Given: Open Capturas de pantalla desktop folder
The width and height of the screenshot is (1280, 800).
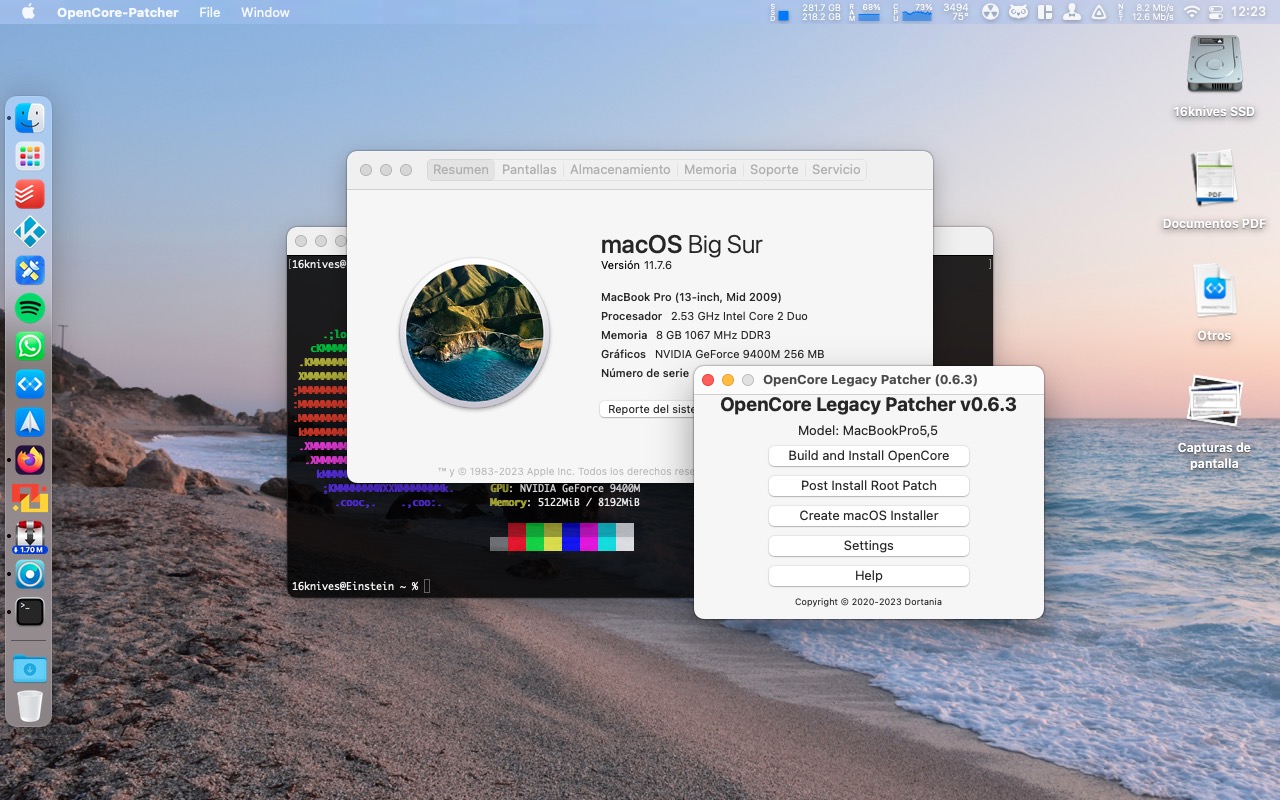Looking at the screenshot, I should [x=1214, y=421].
